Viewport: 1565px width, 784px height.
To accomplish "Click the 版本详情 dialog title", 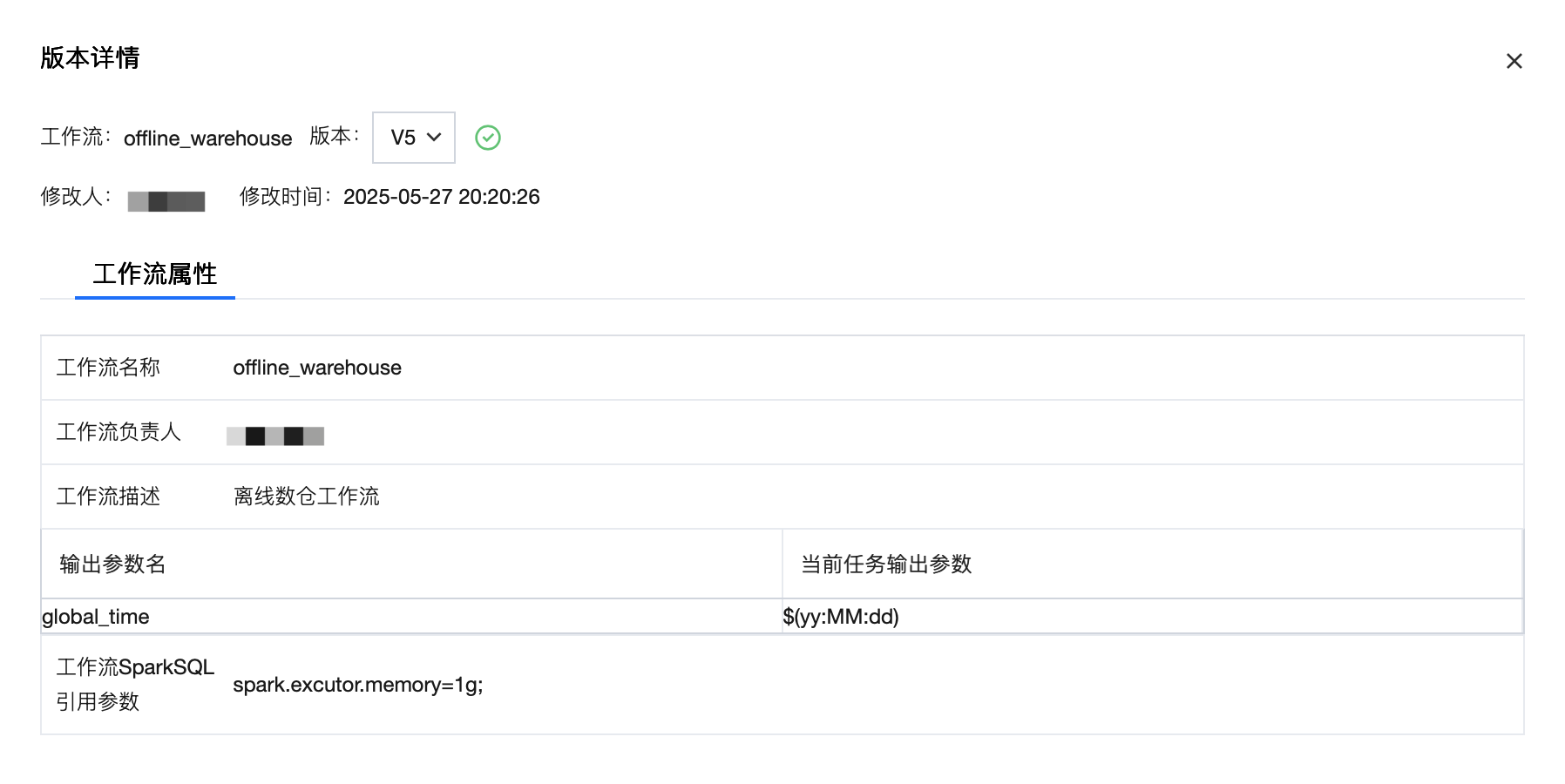I will click(x=90, y=58).
